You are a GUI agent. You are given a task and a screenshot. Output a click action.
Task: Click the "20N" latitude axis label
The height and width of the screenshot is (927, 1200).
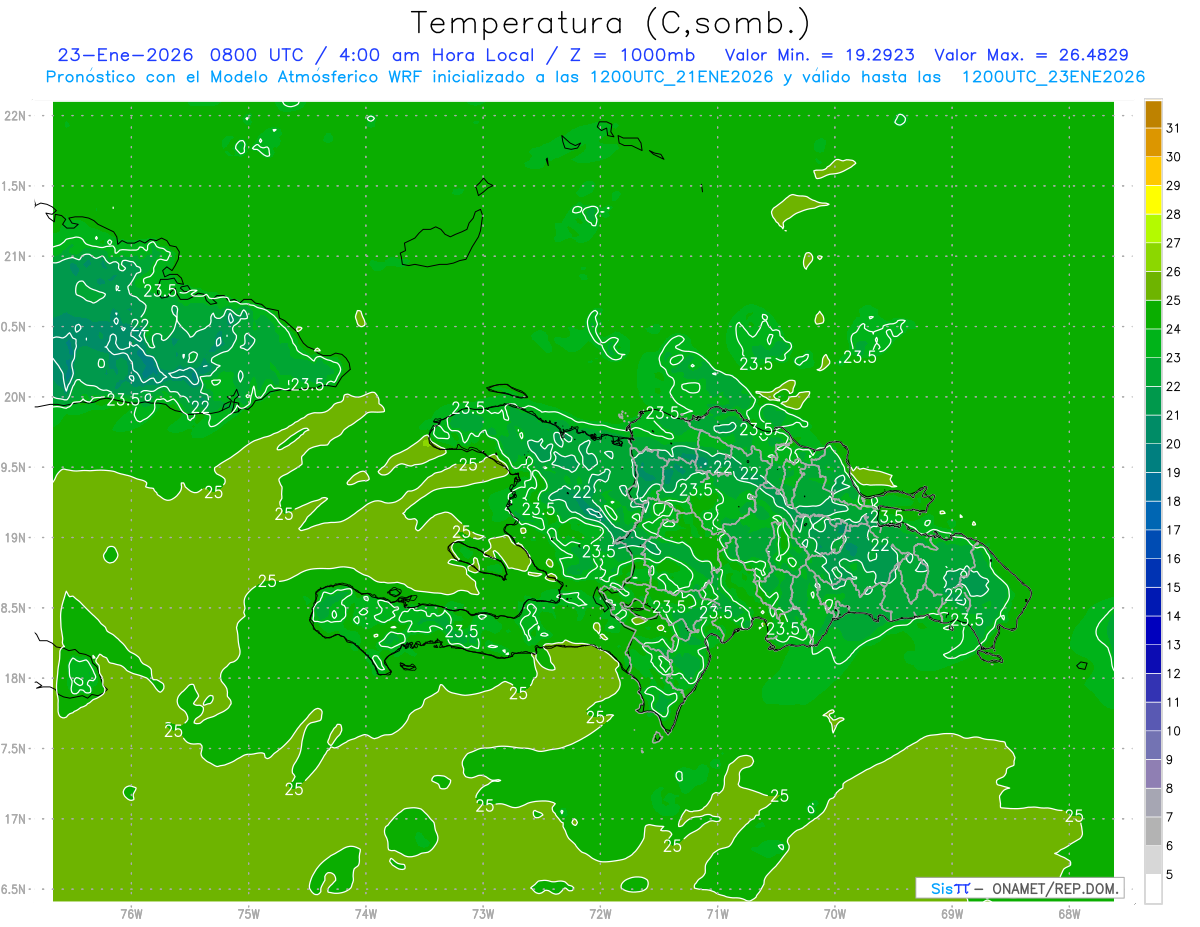tap(16, 397)
